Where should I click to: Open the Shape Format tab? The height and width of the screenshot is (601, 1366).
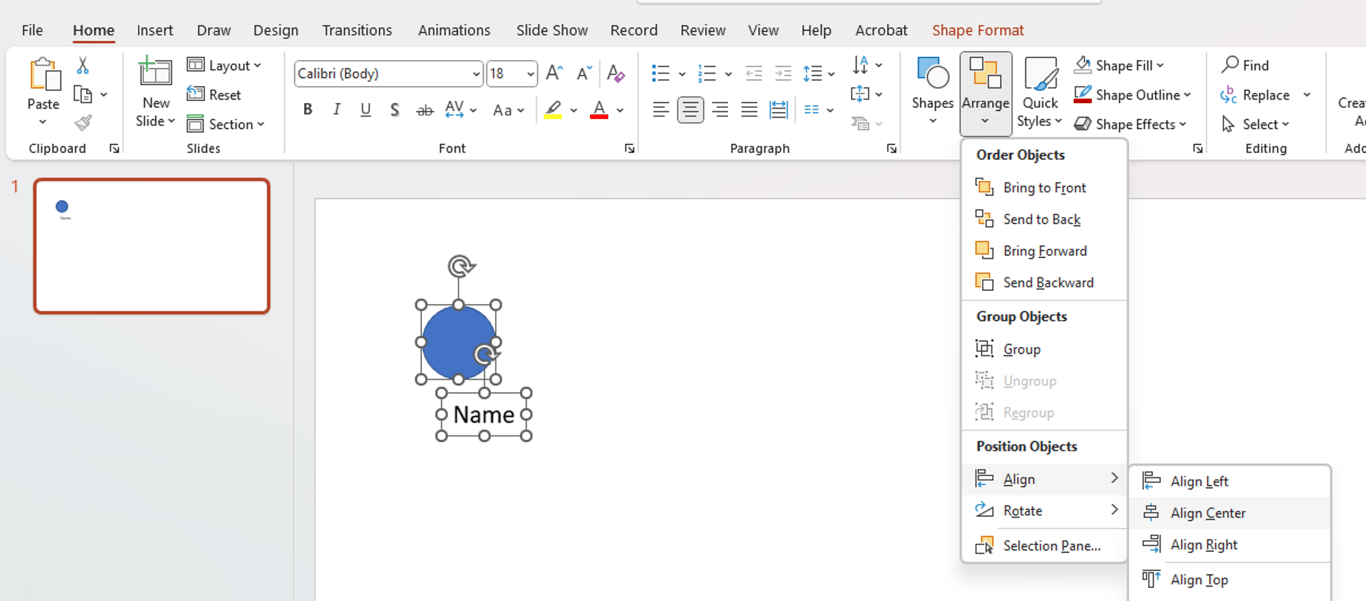tap(978, 30)
